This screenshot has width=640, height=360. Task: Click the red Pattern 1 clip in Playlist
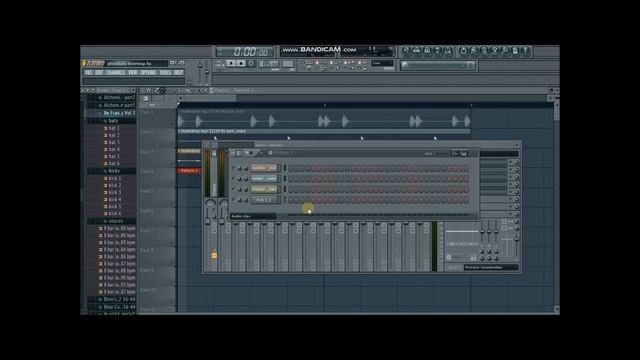[189, 171]
